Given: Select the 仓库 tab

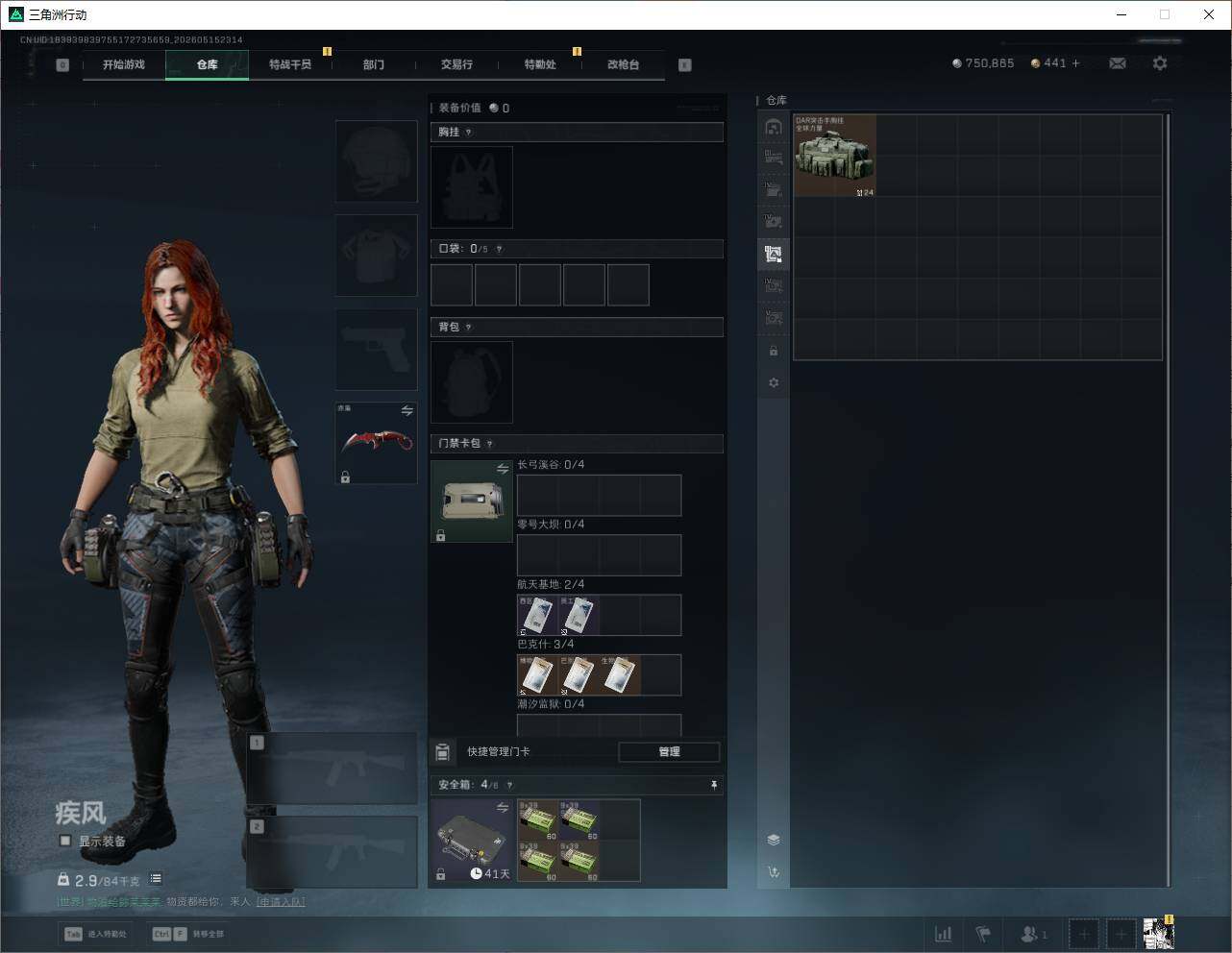Looking at the screenshot, I should (208, 64).
